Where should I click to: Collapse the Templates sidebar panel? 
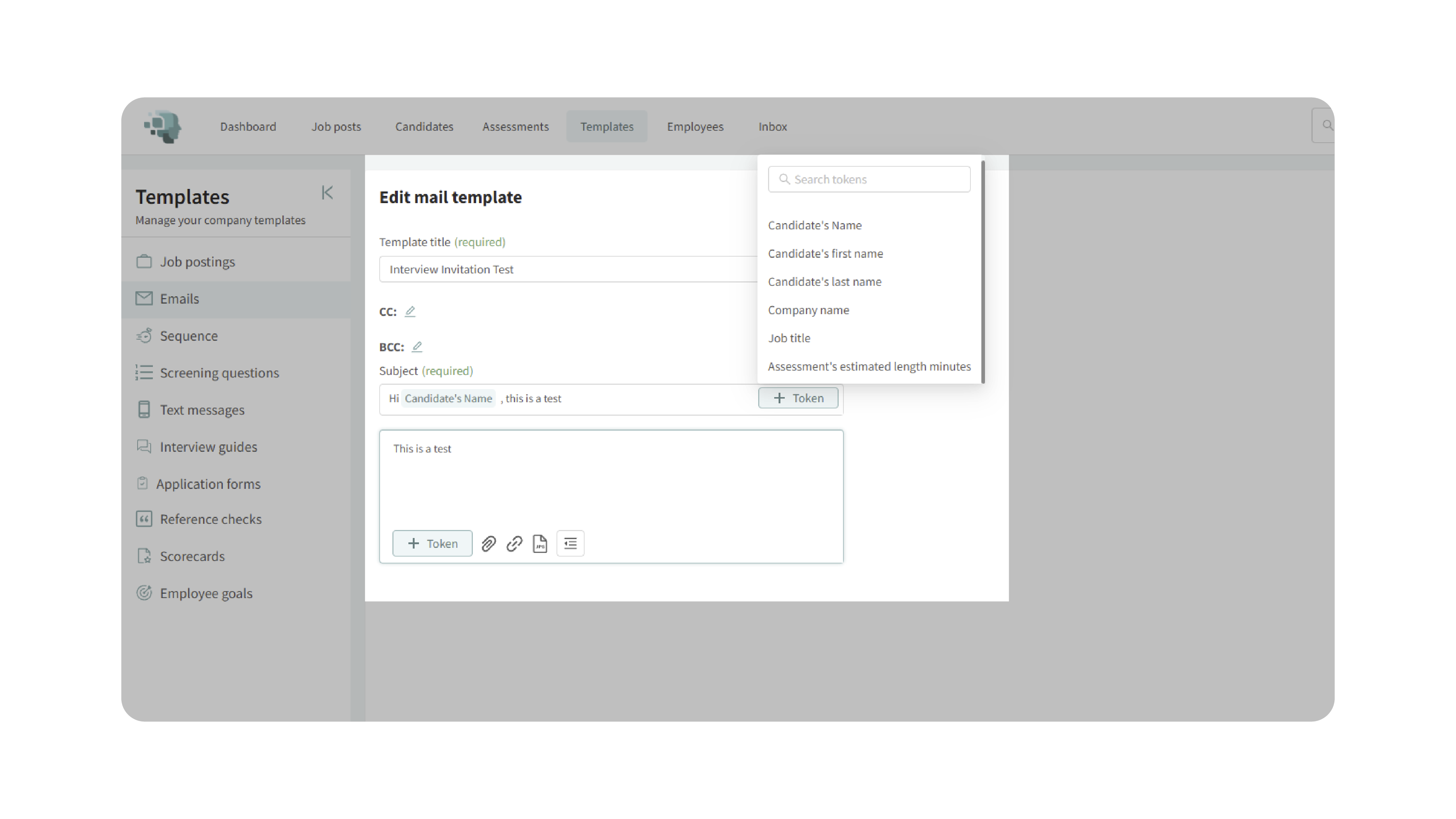tap(327, 193)
